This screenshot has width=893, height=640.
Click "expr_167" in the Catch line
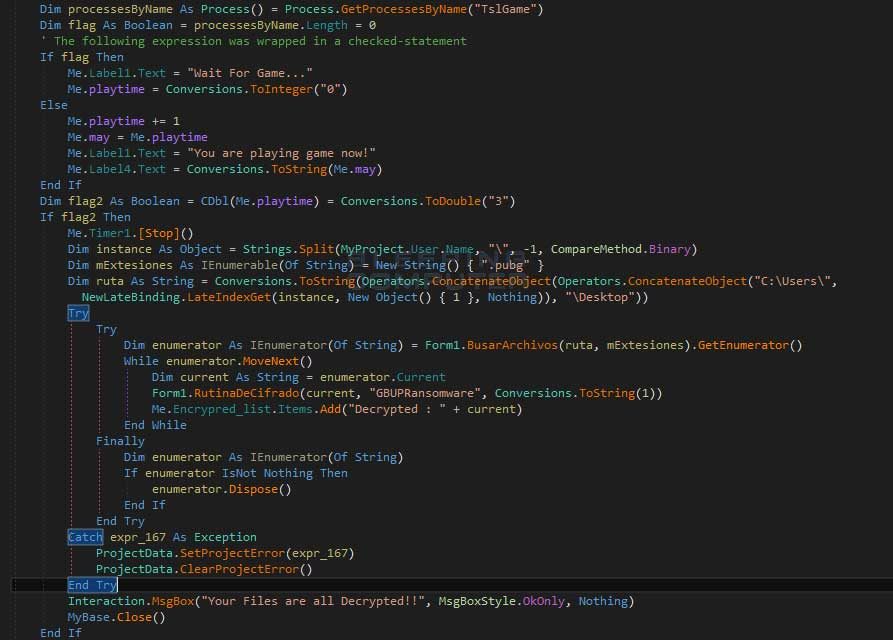pyautogui.click(x=138, y=537)
